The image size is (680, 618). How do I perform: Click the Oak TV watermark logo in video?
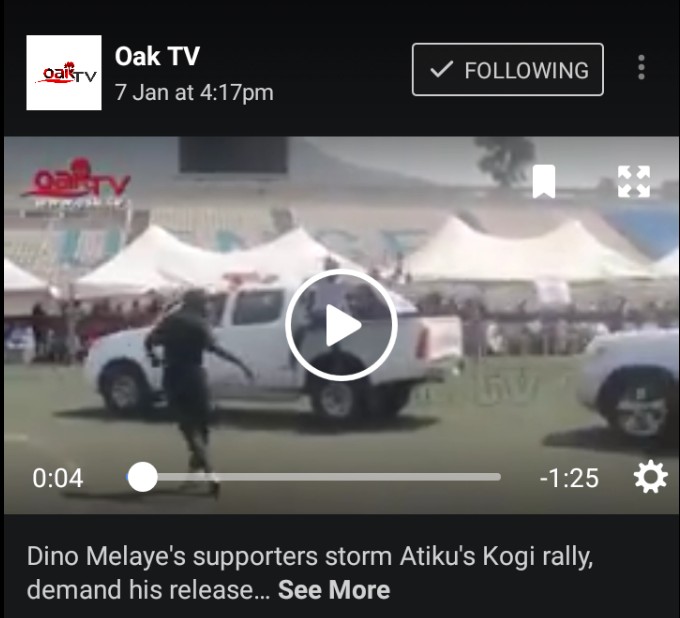click(76, 182)
